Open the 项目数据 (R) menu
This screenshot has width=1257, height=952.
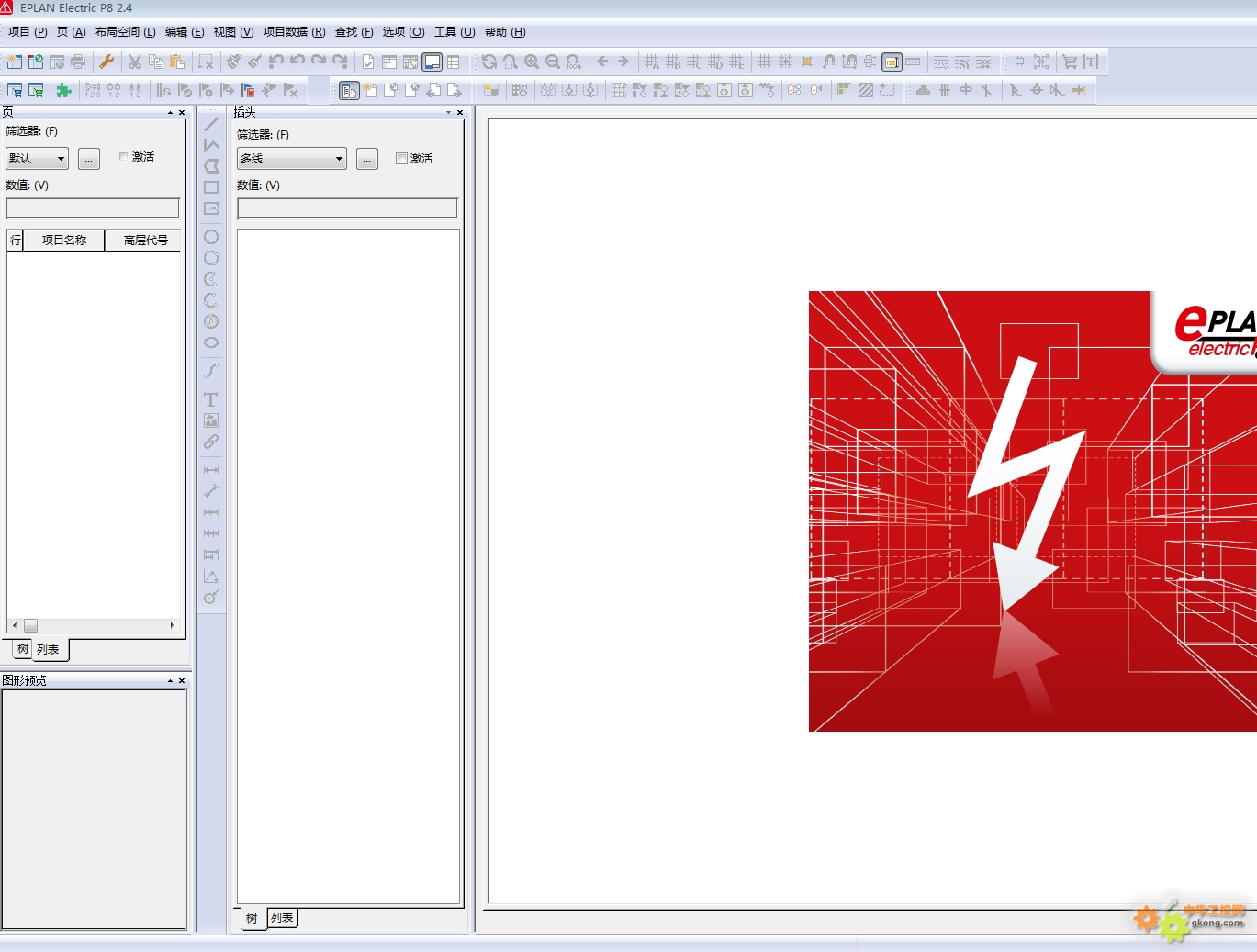coord(294,32)
